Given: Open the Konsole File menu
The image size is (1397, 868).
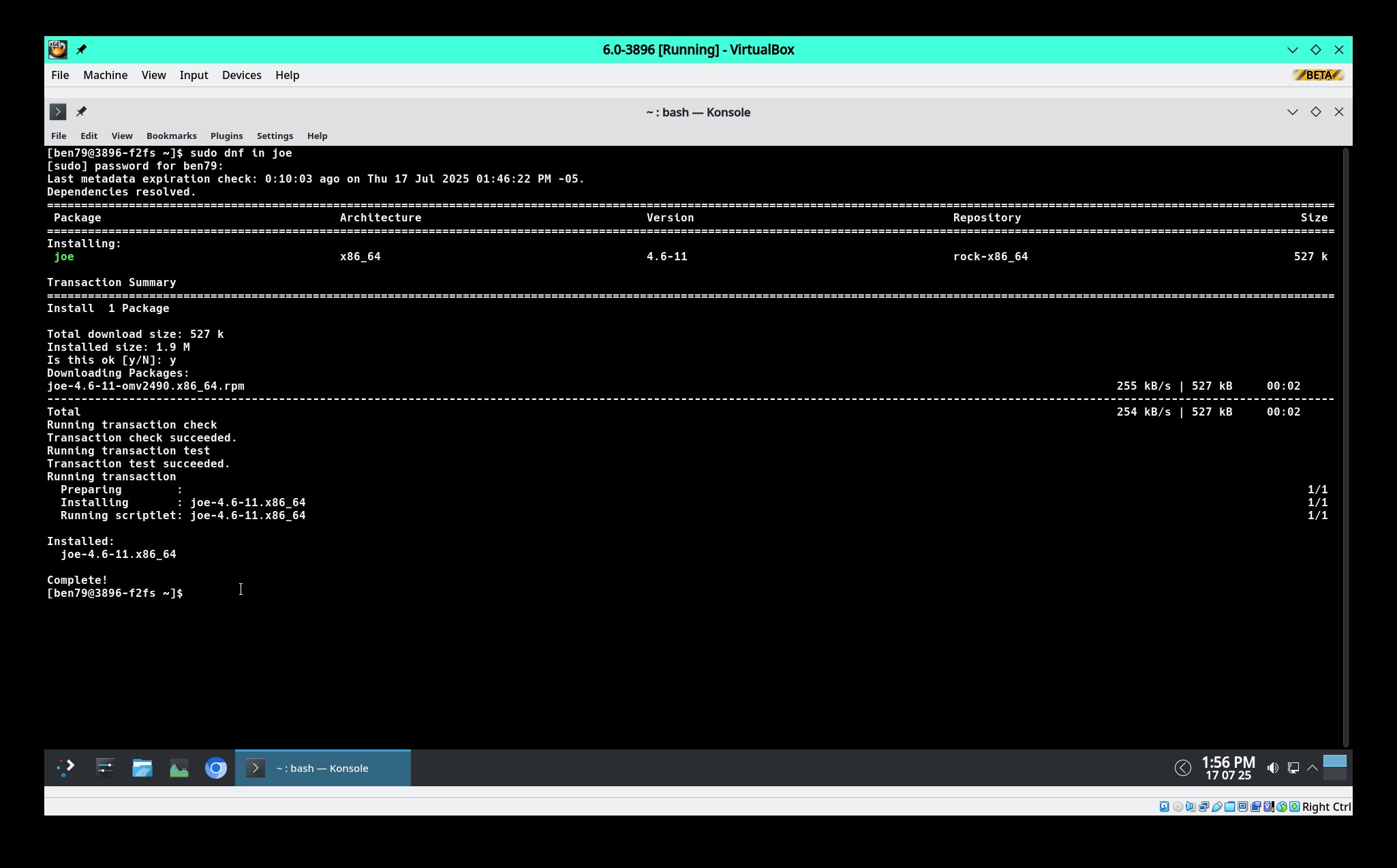Looking at the screenshot, I should pyautogui.click(x=59, y=136).
